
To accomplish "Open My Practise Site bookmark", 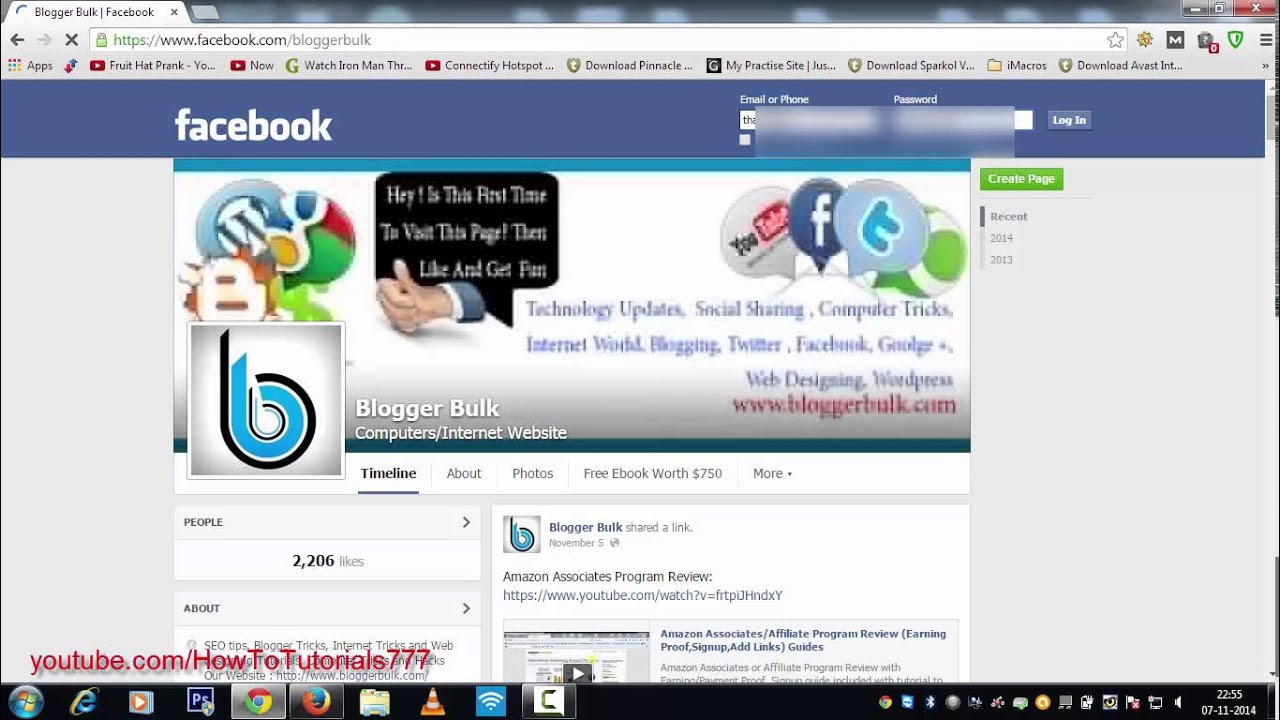I will click(x=771, y=65).
